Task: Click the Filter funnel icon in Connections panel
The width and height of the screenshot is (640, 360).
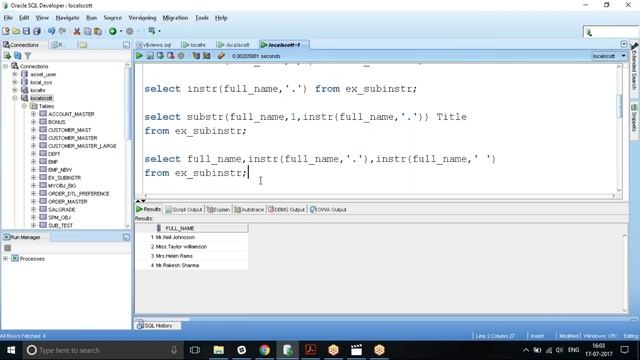Action: tap(28, 56)
